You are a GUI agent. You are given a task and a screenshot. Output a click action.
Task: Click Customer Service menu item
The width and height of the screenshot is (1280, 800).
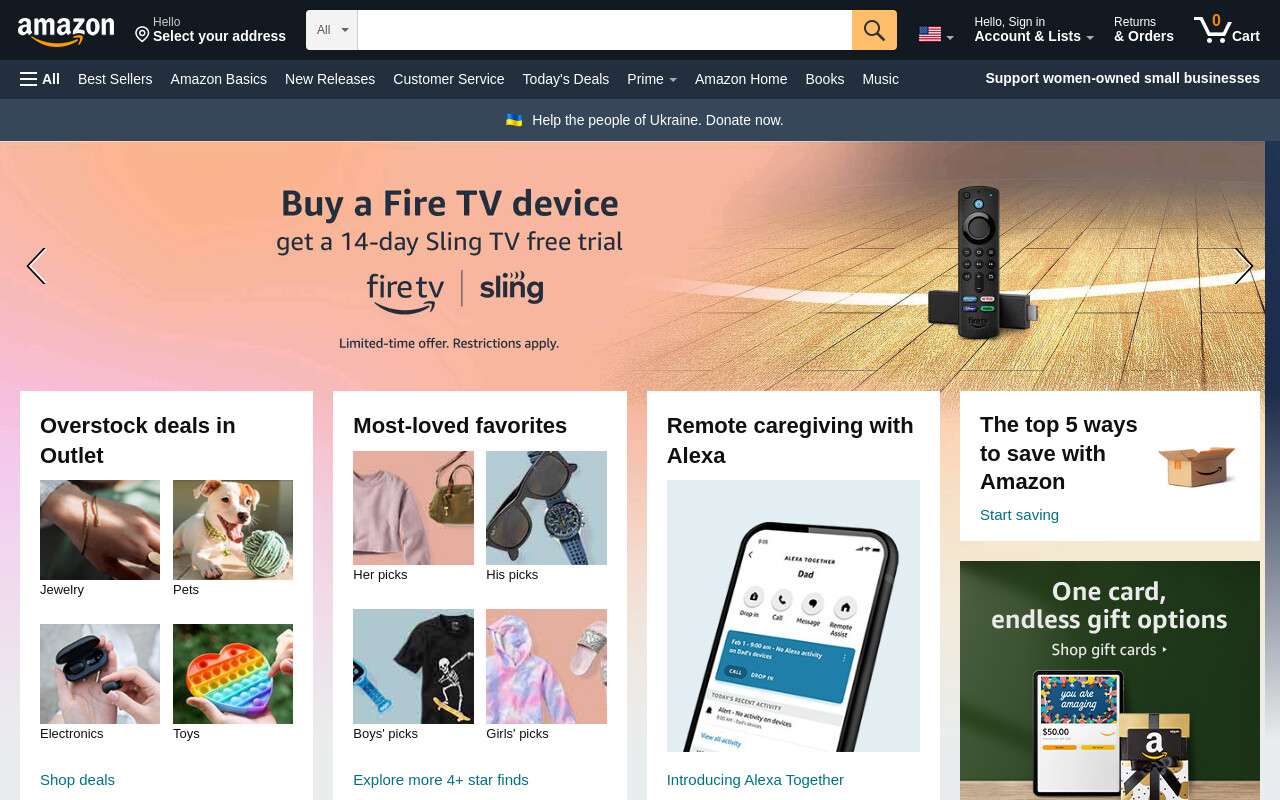[x=449, y=79]
